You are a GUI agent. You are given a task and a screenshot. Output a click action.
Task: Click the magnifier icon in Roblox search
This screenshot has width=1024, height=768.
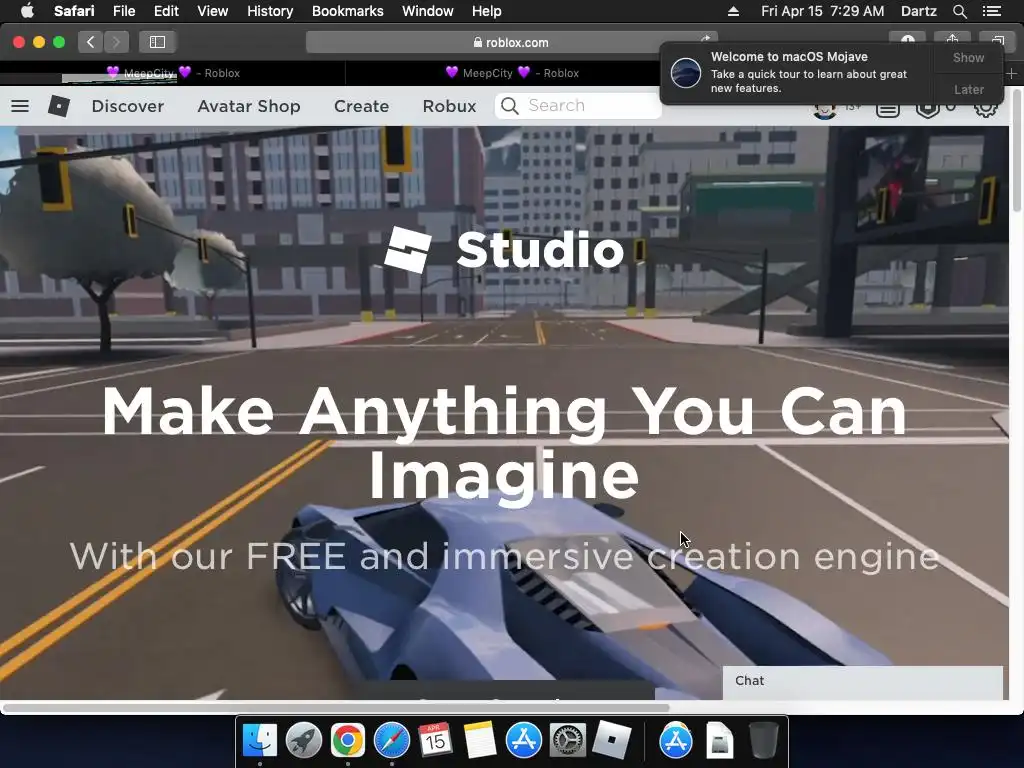tap(509, 106)
